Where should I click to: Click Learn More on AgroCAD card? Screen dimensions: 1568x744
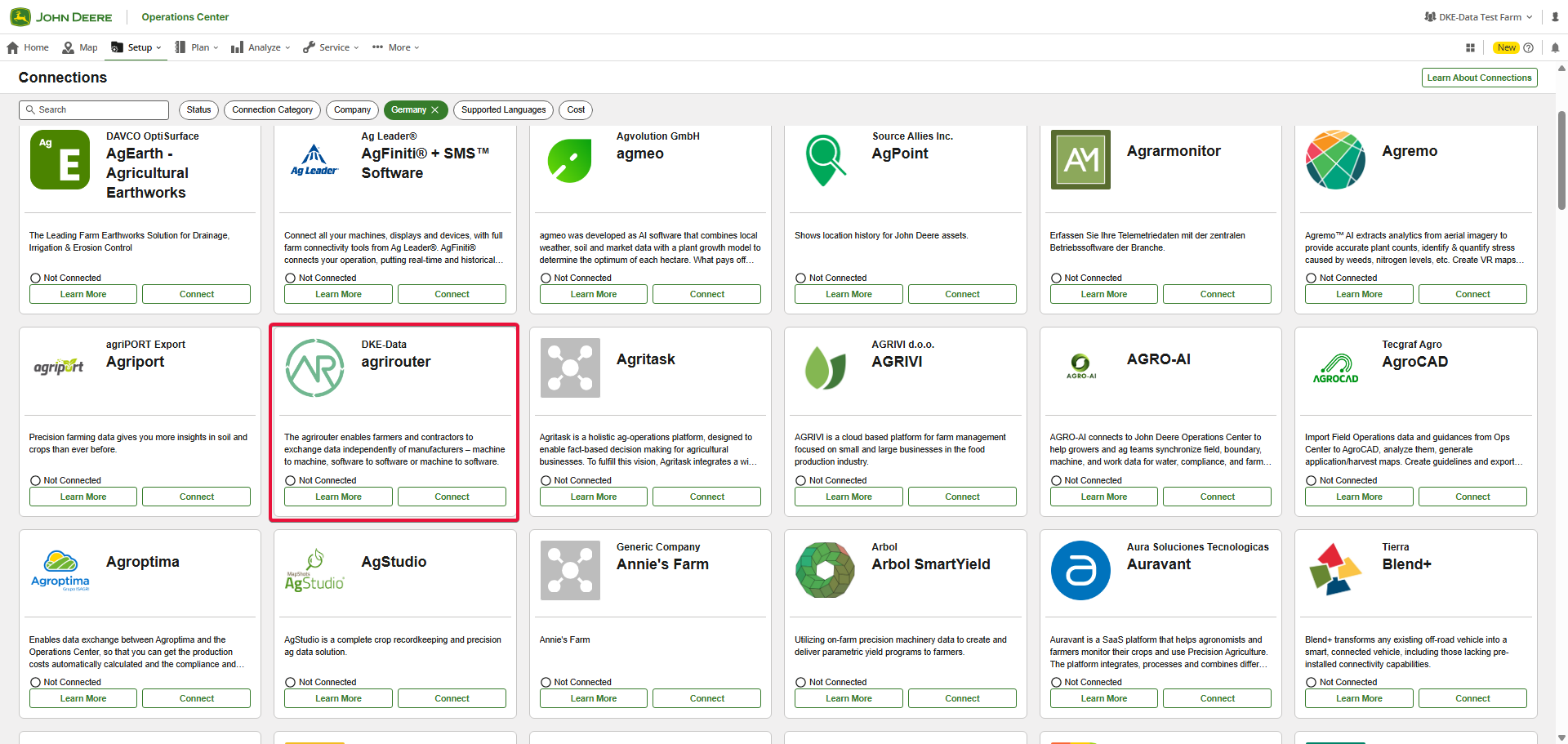click(x=1359, y=497)
